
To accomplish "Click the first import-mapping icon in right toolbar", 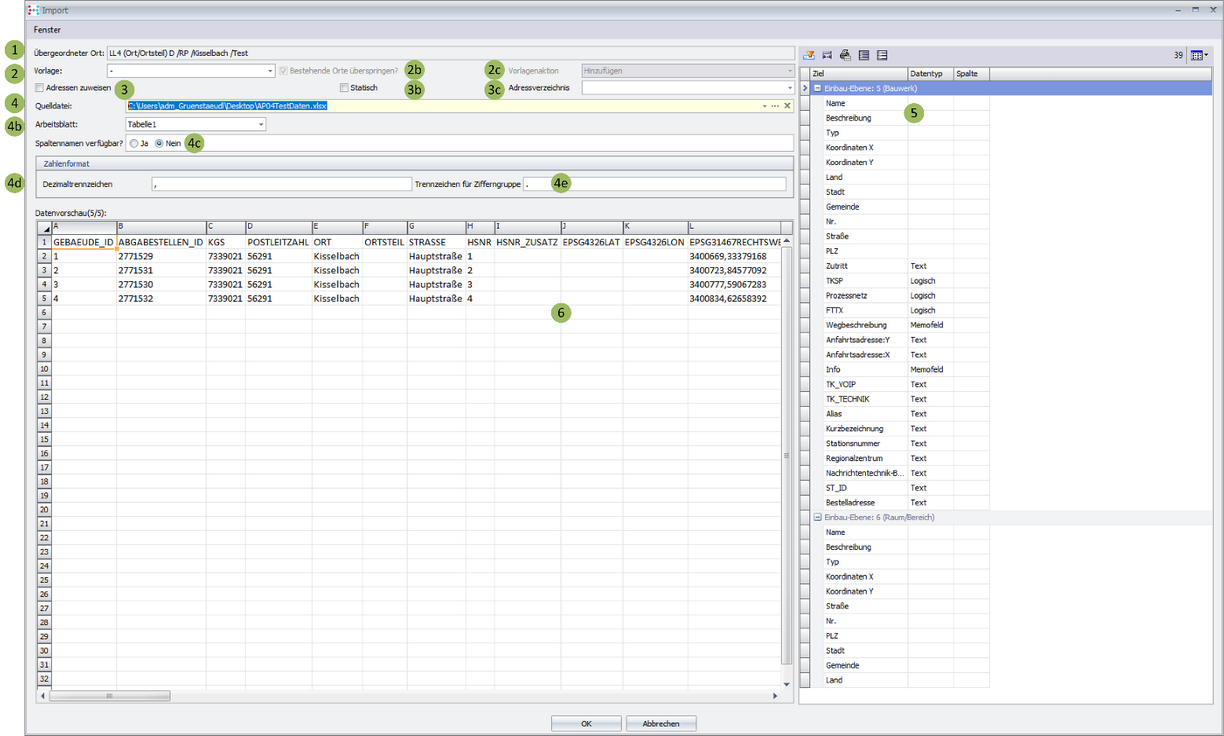I will tap(810, 55).
